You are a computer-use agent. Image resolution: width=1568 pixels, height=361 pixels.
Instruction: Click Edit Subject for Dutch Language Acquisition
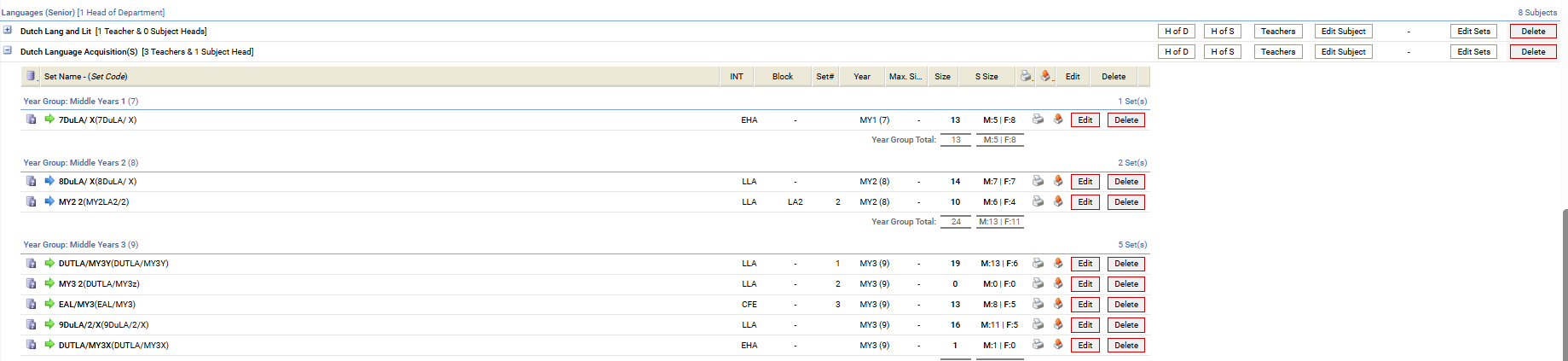[1343, 52]
